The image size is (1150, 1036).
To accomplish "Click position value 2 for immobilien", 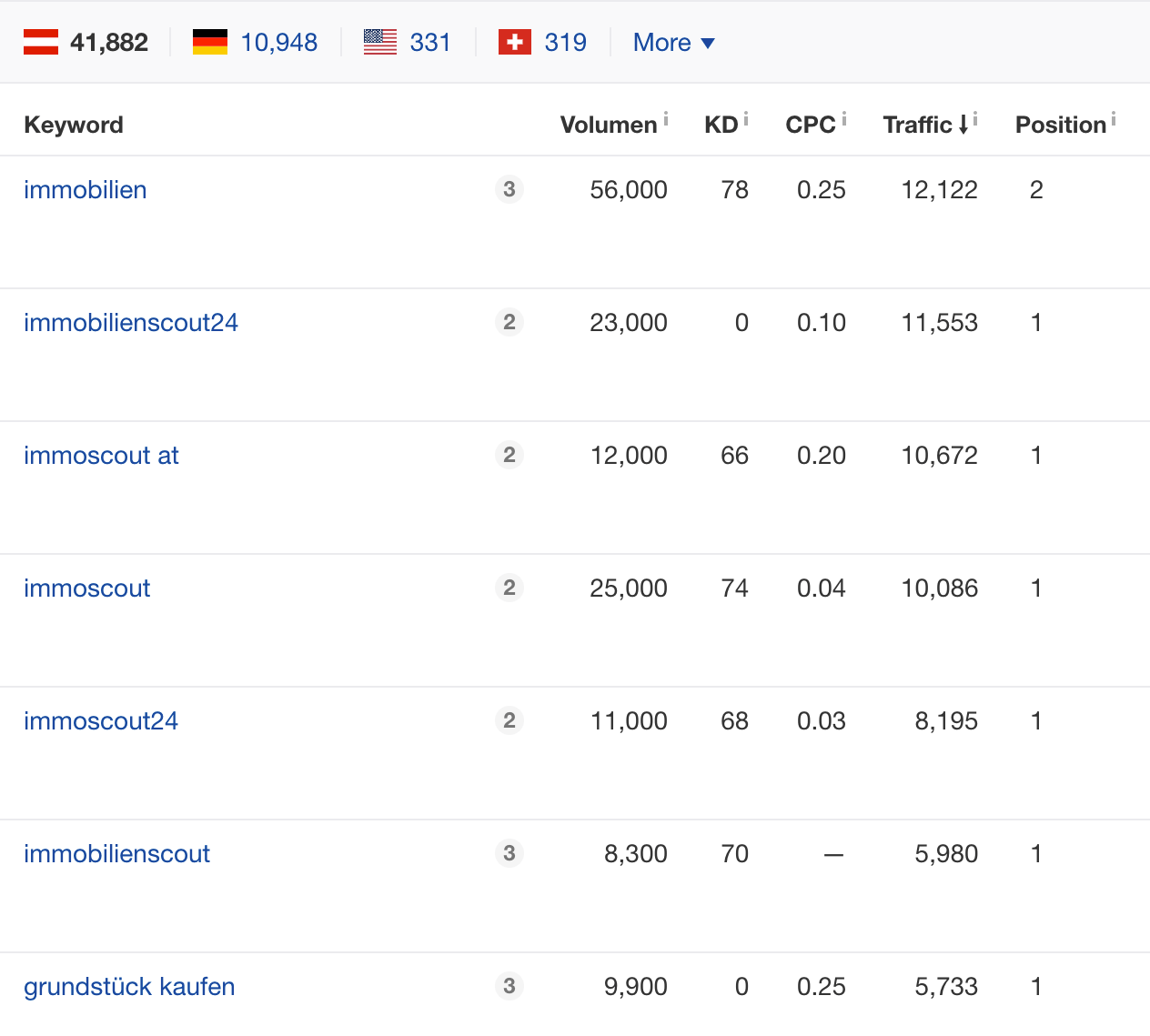I will point(1036,190).
